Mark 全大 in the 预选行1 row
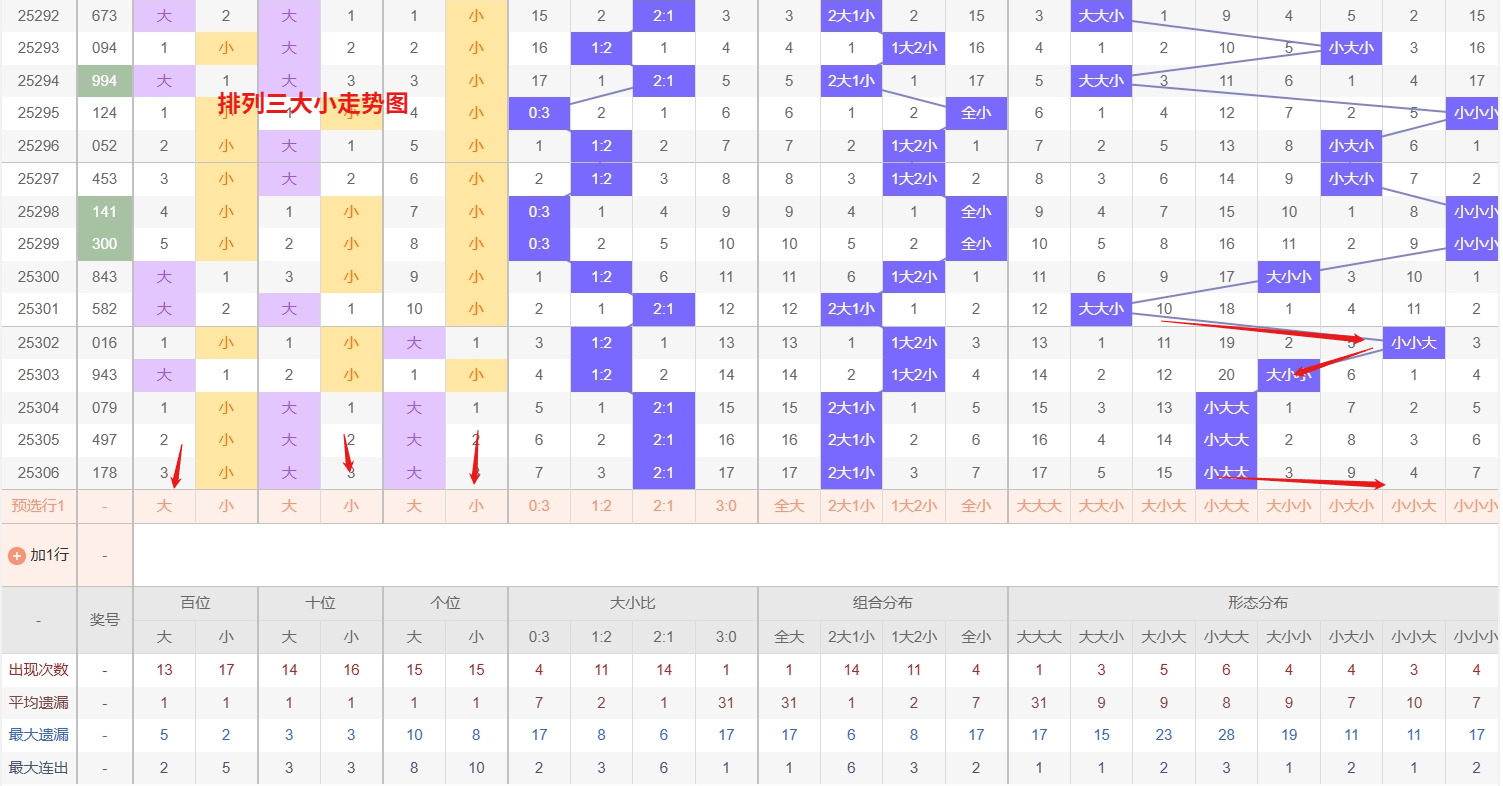 tap(789, 506)
